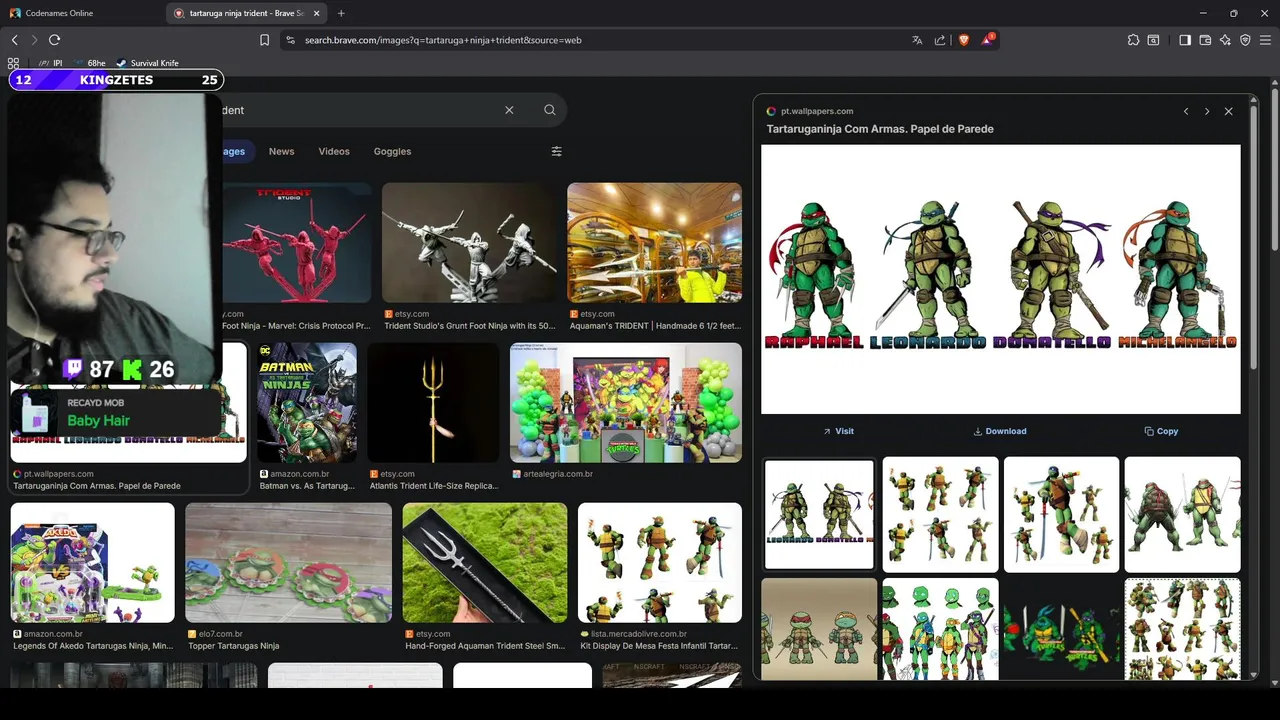Show previous image in preview panel

tap(1186, 111)
